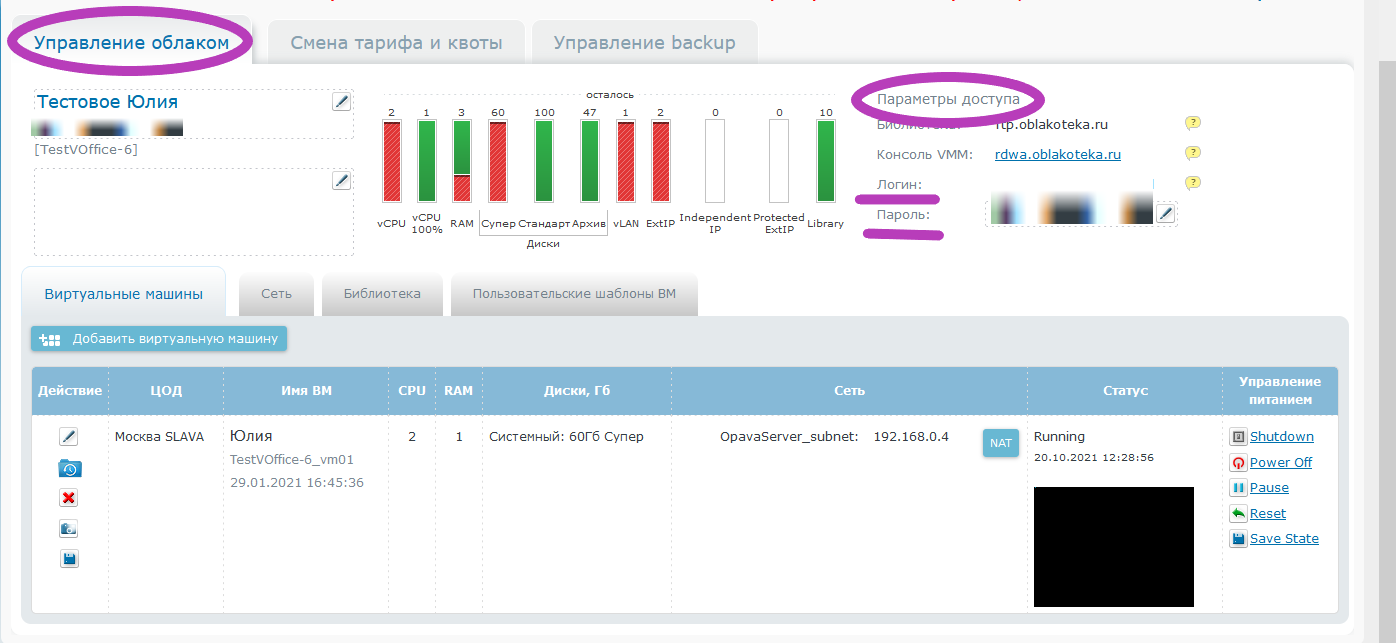Open the Управление backup tab

(644, 43)
